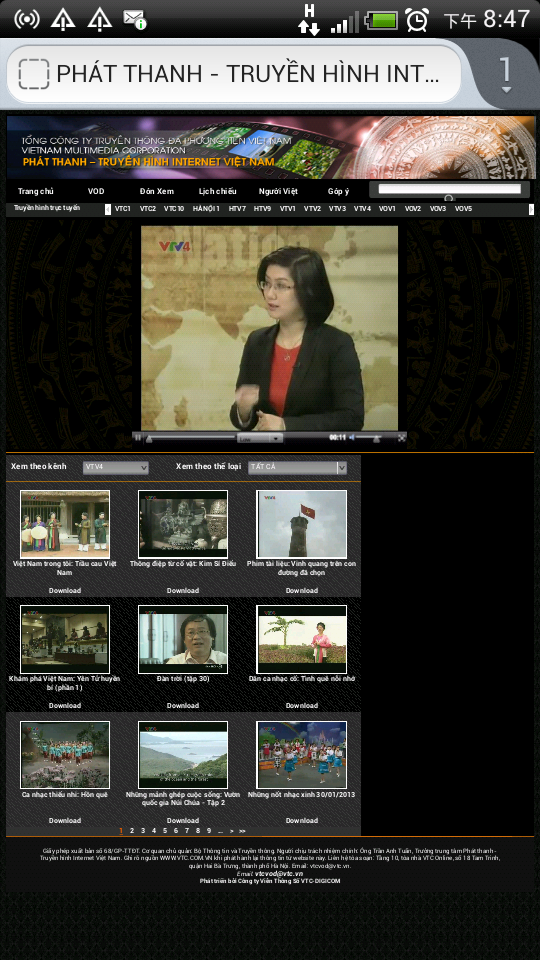
Task: Click the search magnifier icon
Action: [x=449, y=198]
